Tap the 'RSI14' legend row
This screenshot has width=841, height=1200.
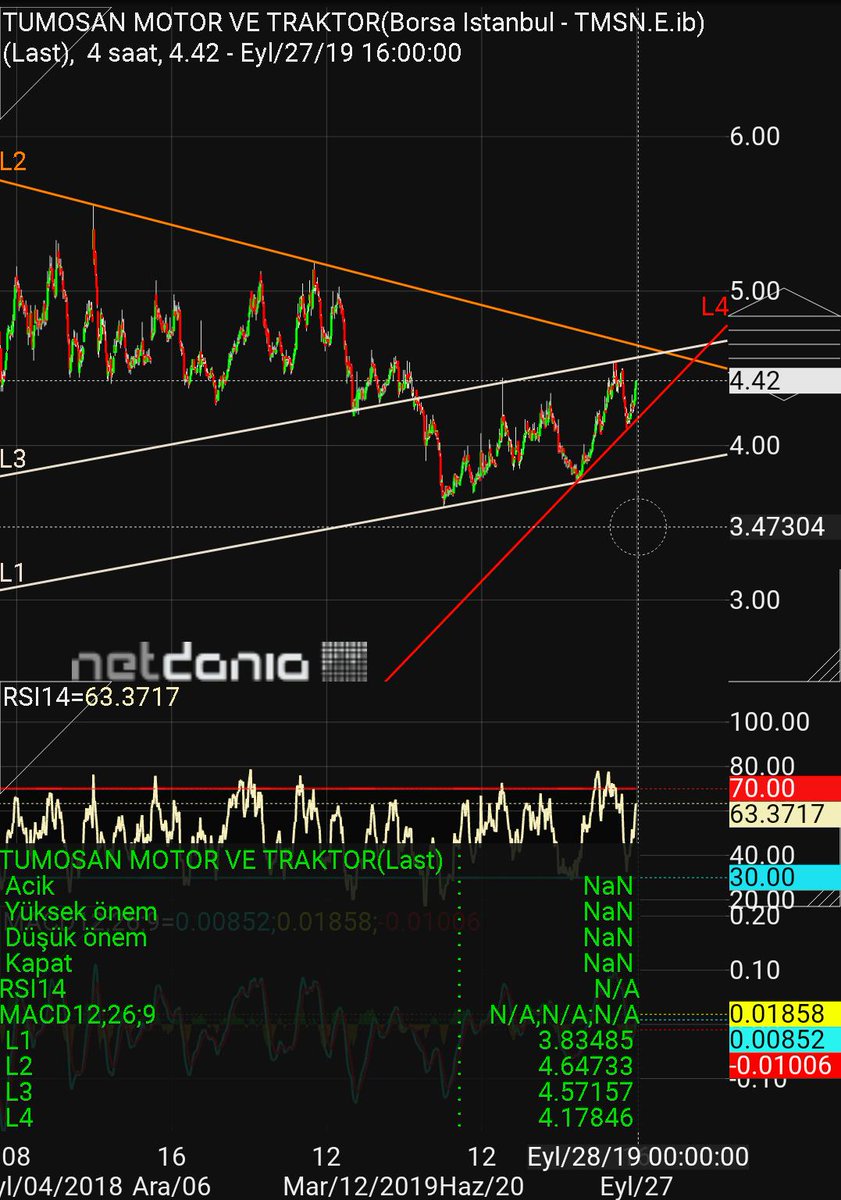[320, 989]
